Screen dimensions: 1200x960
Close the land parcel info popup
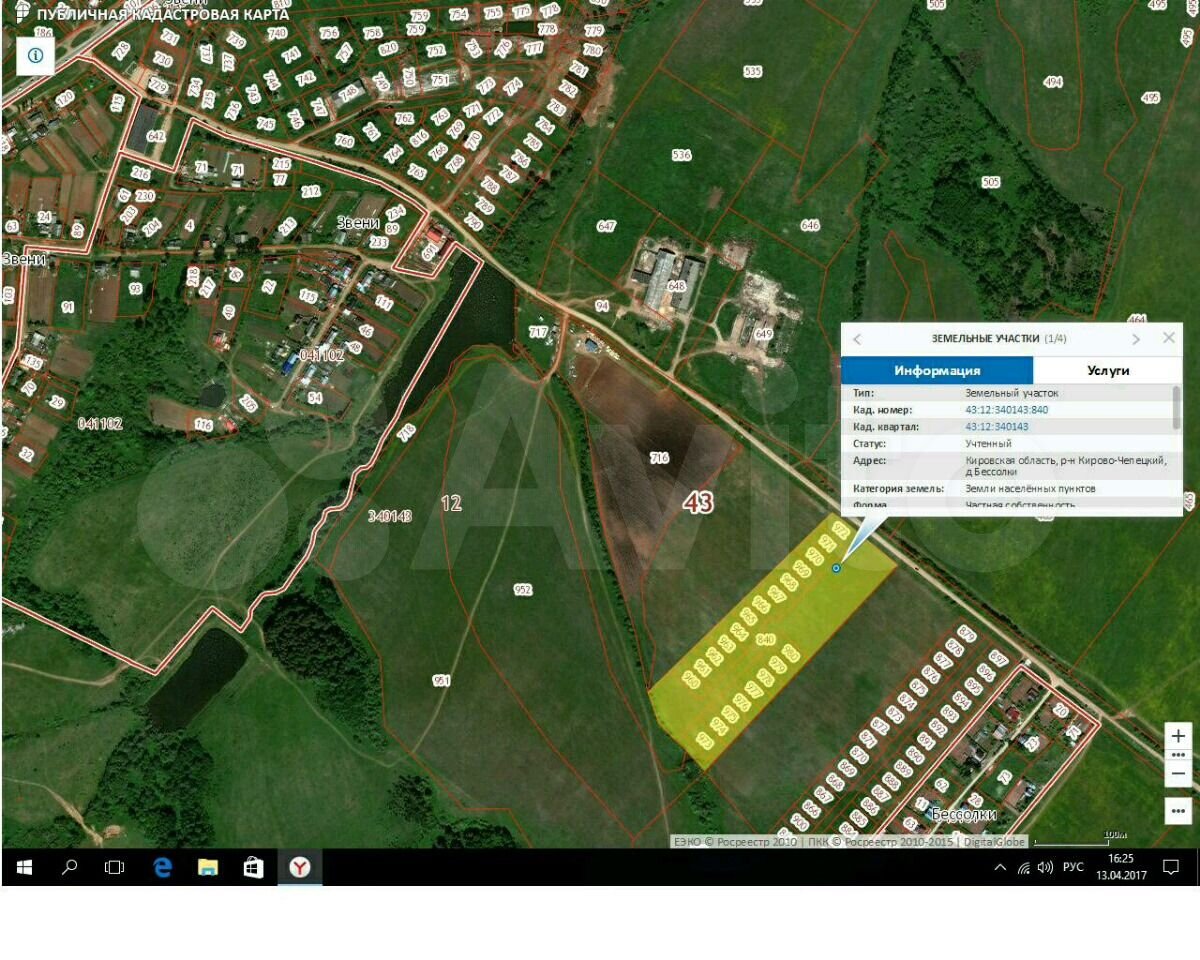1168,338
